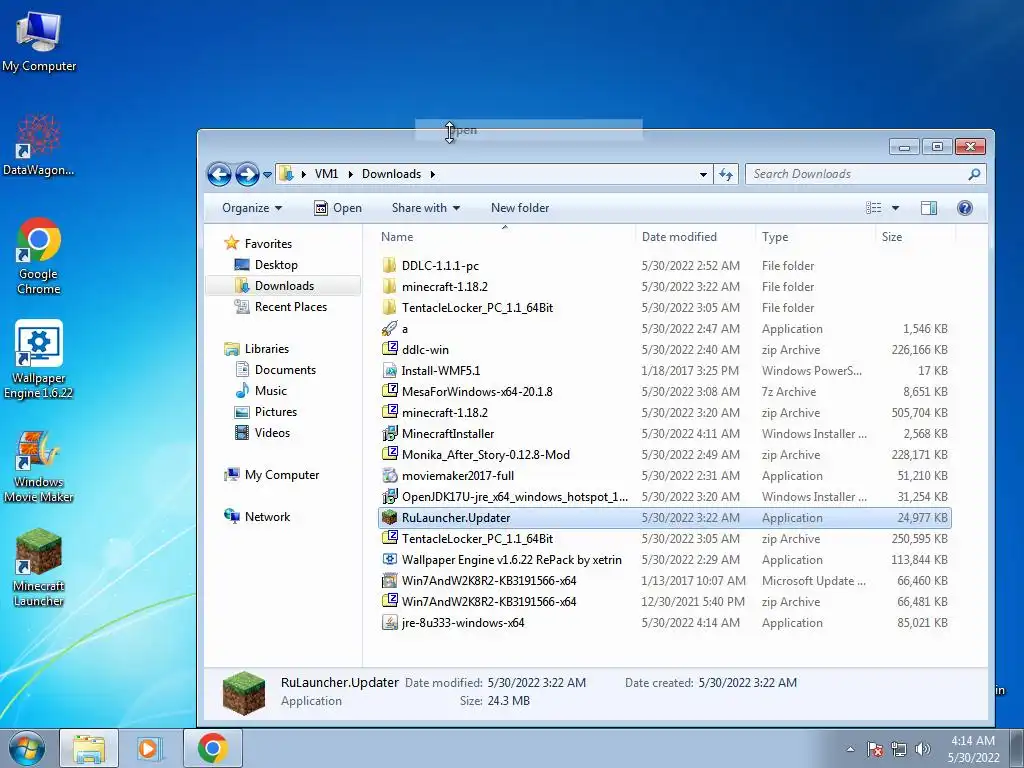
Task: Select Recent Places in navigation pane
Action: point(281,306)
